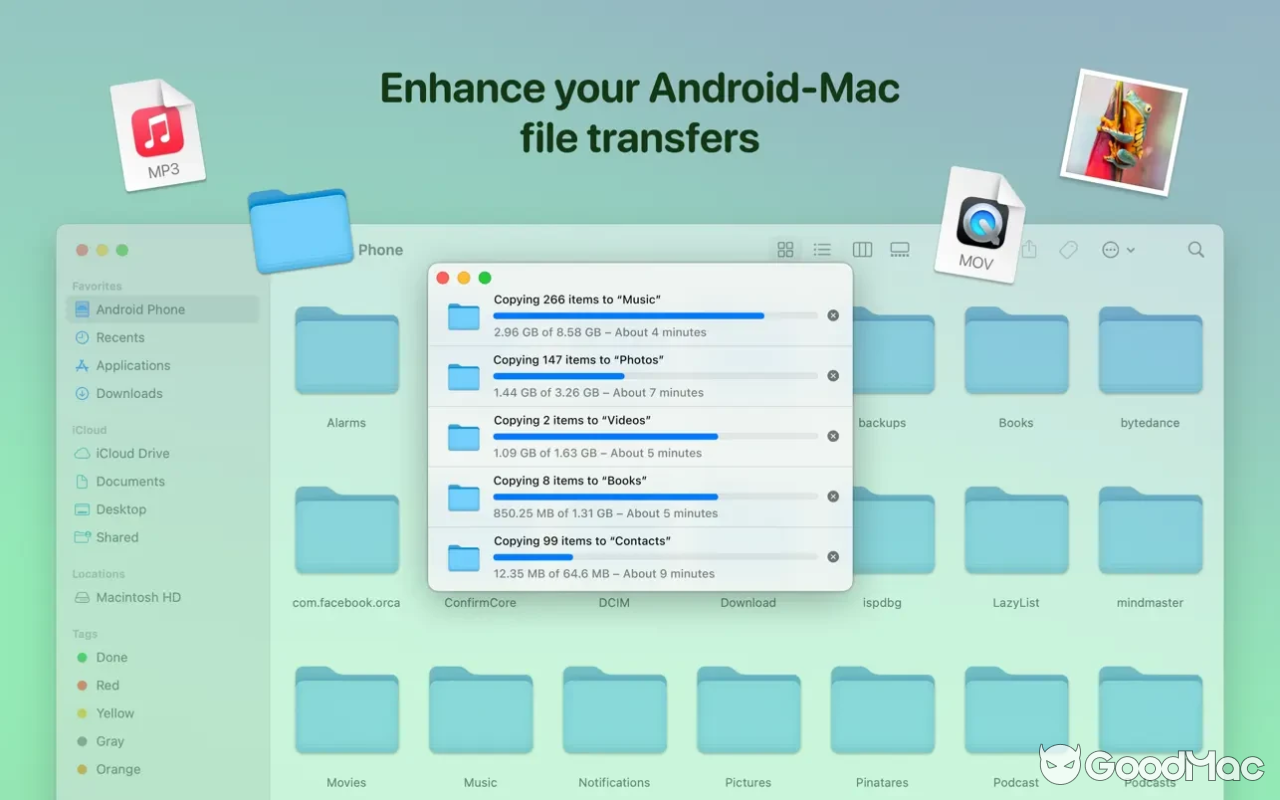Screen dimensions: 1280x800
Task: Open the Tags tool in the toolbar
Action: click(1067, 249)
